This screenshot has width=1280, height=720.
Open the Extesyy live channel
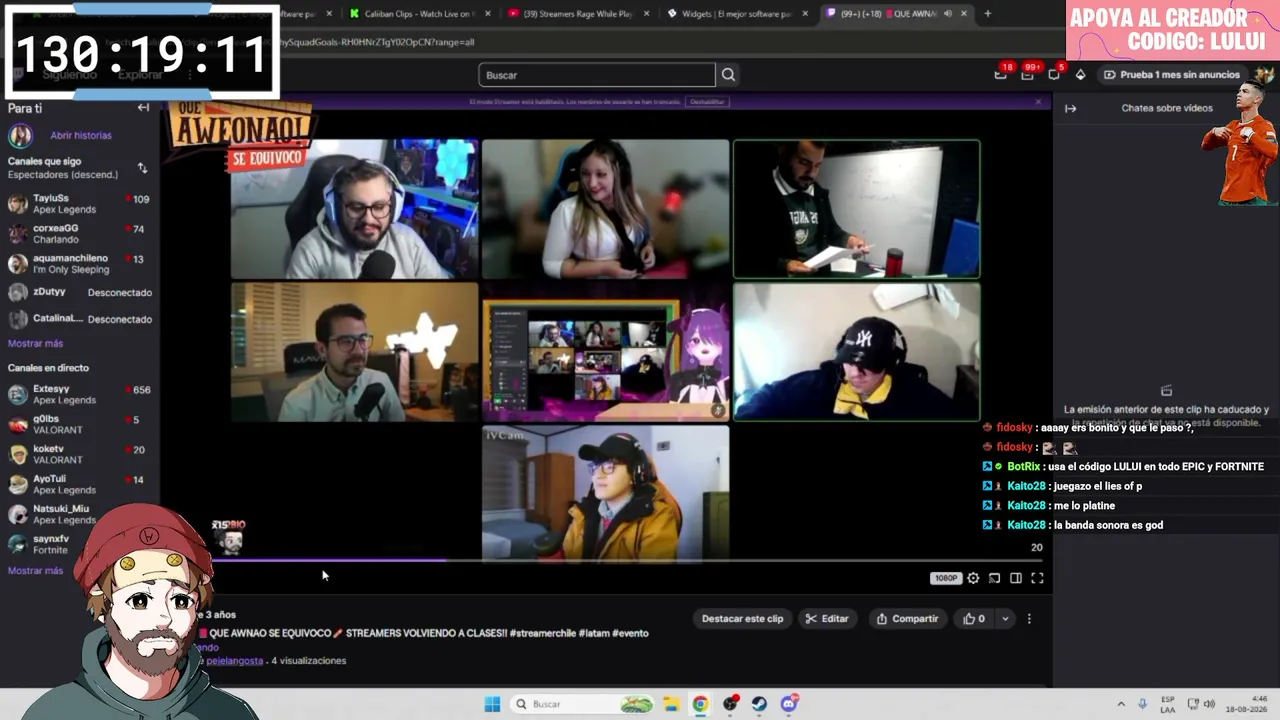point(80,394)
